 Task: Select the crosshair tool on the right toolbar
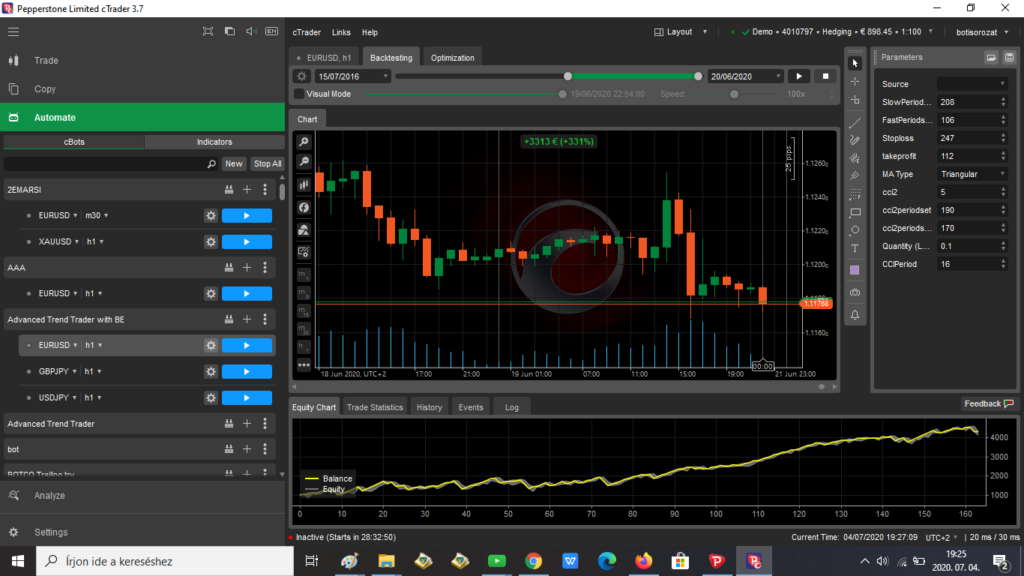(857, 81)
